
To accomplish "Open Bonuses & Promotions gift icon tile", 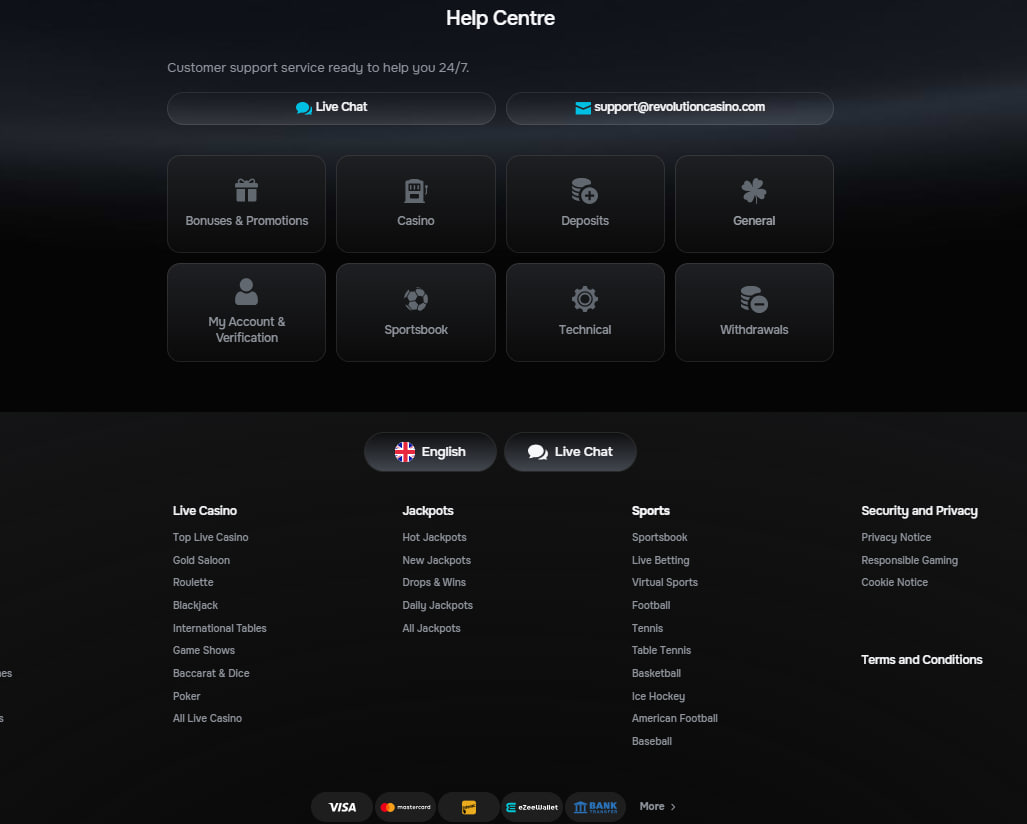I will (246, 190).
